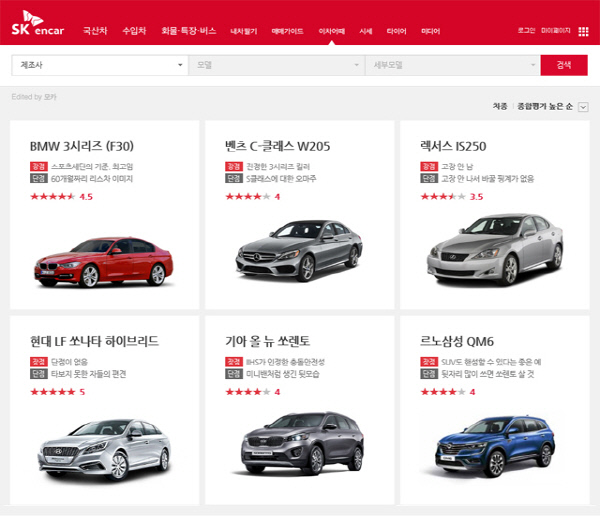Open BMW 3시리즈 (F30) title

click(x=82, y=146)
